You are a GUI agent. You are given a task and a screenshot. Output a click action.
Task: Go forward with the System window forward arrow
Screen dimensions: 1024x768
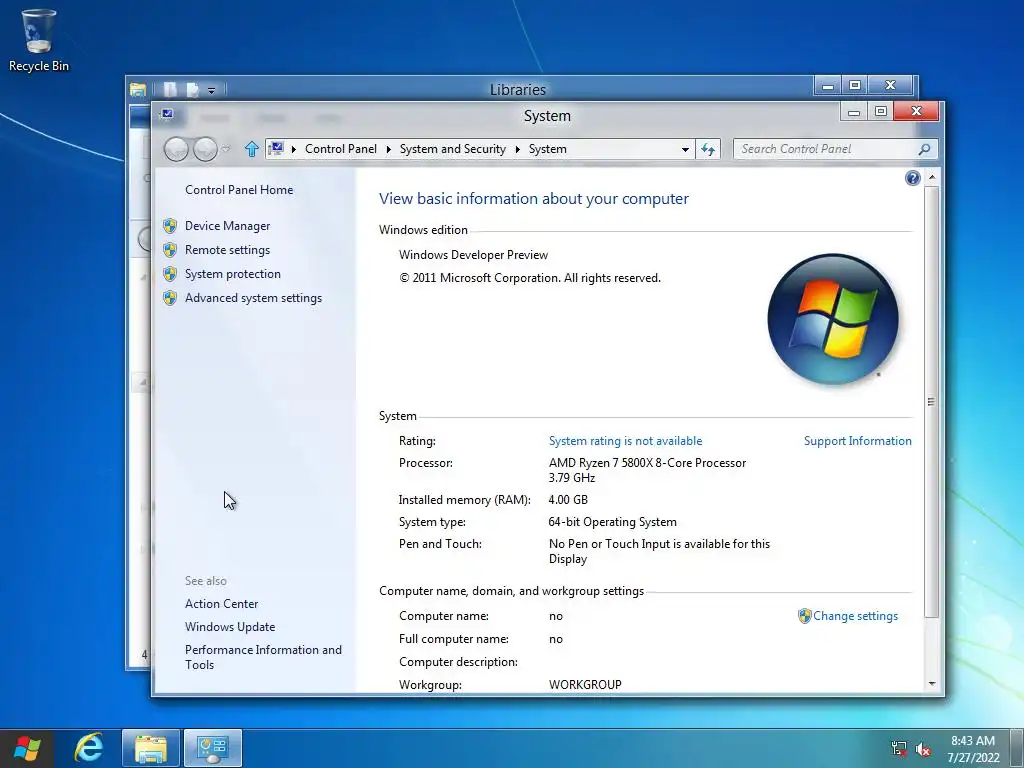(205, 150)
